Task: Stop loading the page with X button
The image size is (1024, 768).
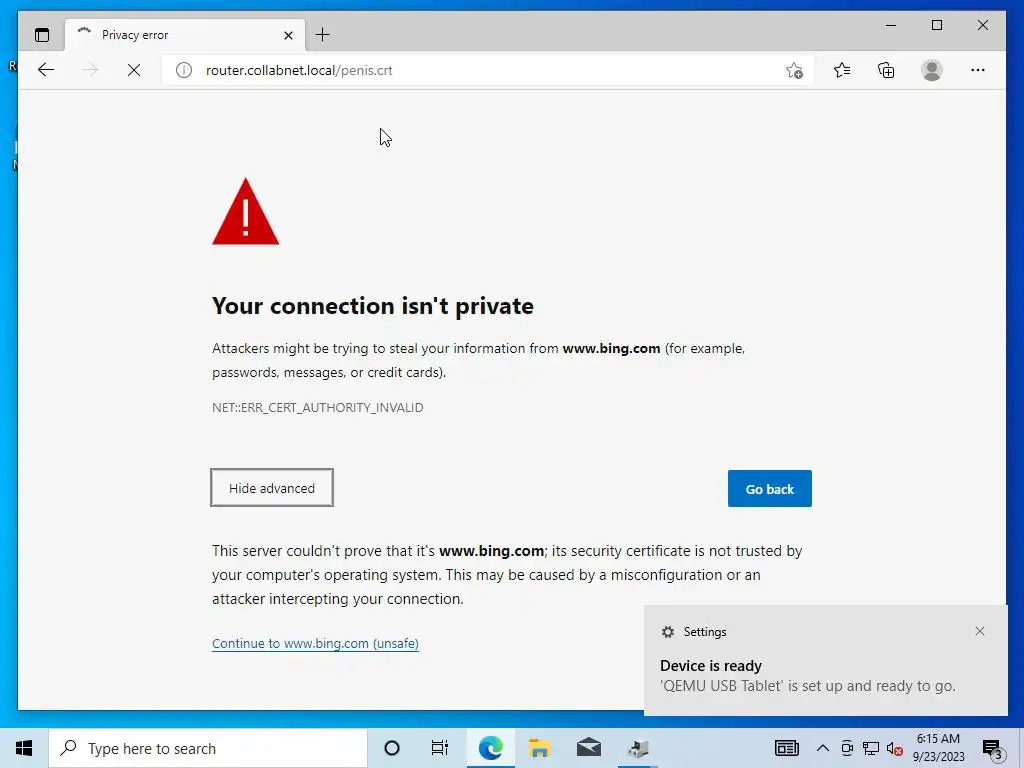Action: pos(134,70)
